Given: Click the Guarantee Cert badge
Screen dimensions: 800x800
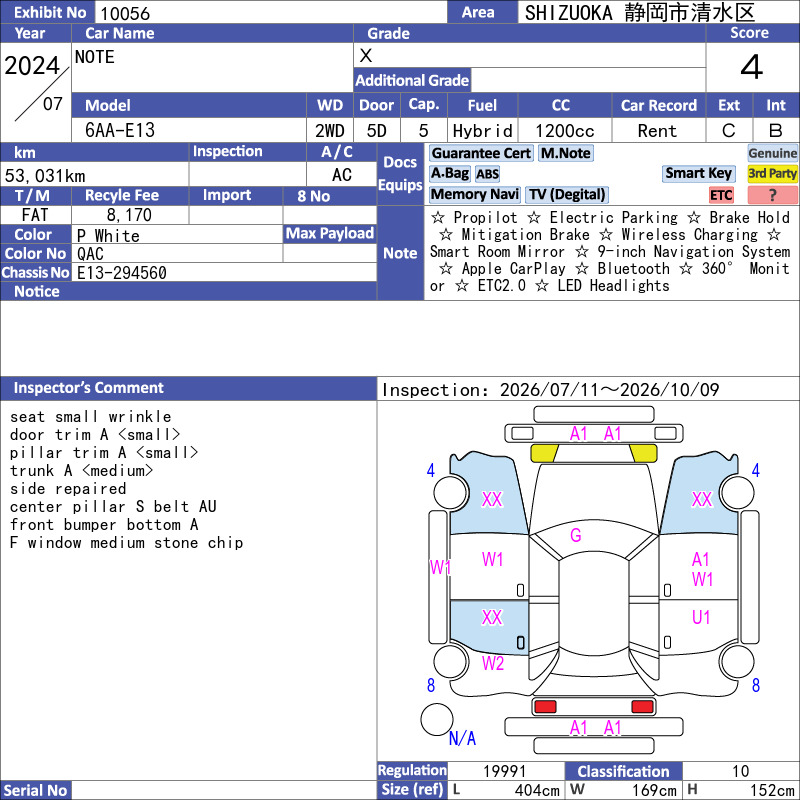Looking at the screenshot, I should pos(481,154).
